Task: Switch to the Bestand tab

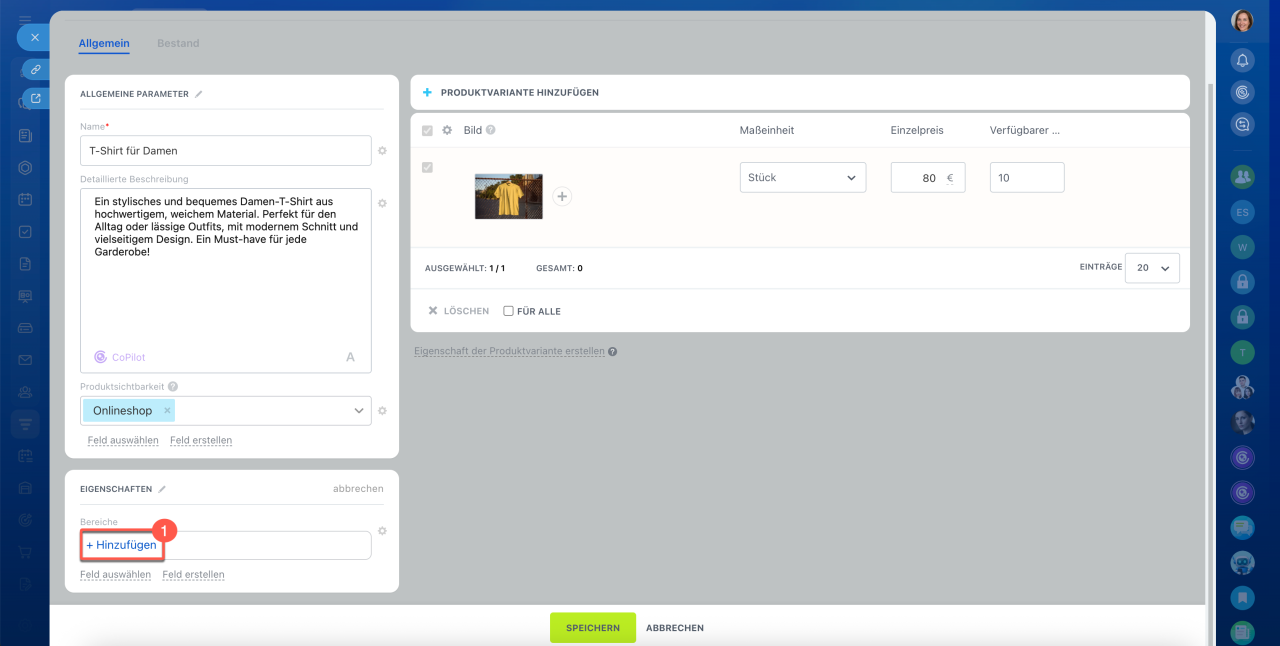Action: 178,43
